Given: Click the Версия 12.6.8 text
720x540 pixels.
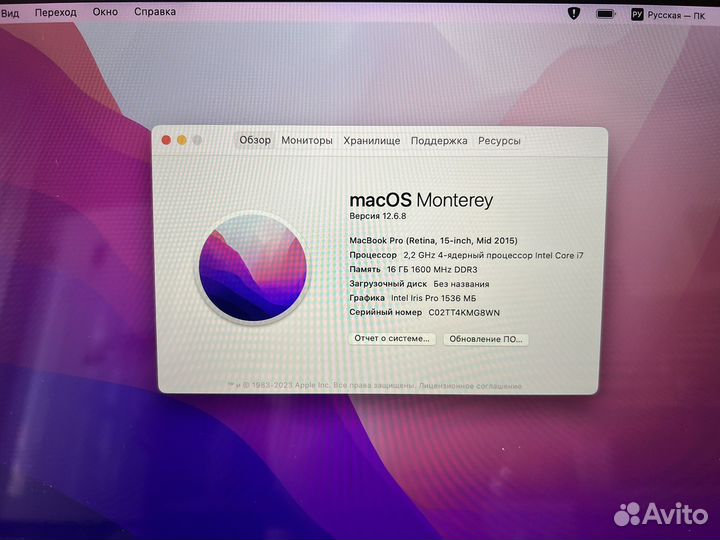Looking at the screenshot, I should tap(377, 216).
